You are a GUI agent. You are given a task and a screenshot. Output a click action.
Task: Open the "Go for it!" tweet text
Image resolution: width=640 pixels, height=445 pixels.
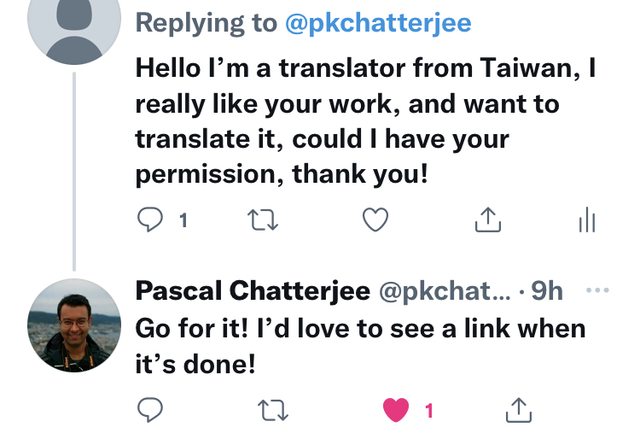pos(360,345)
